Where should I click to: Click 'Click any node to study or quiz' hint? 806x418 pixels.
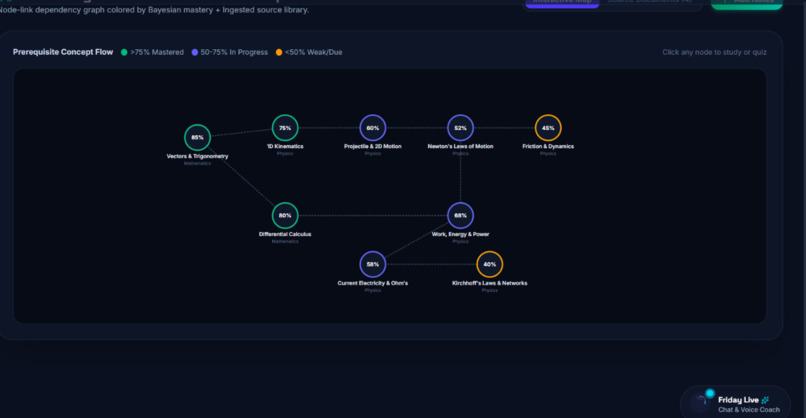pyautogui.click(x=714, y=52)
